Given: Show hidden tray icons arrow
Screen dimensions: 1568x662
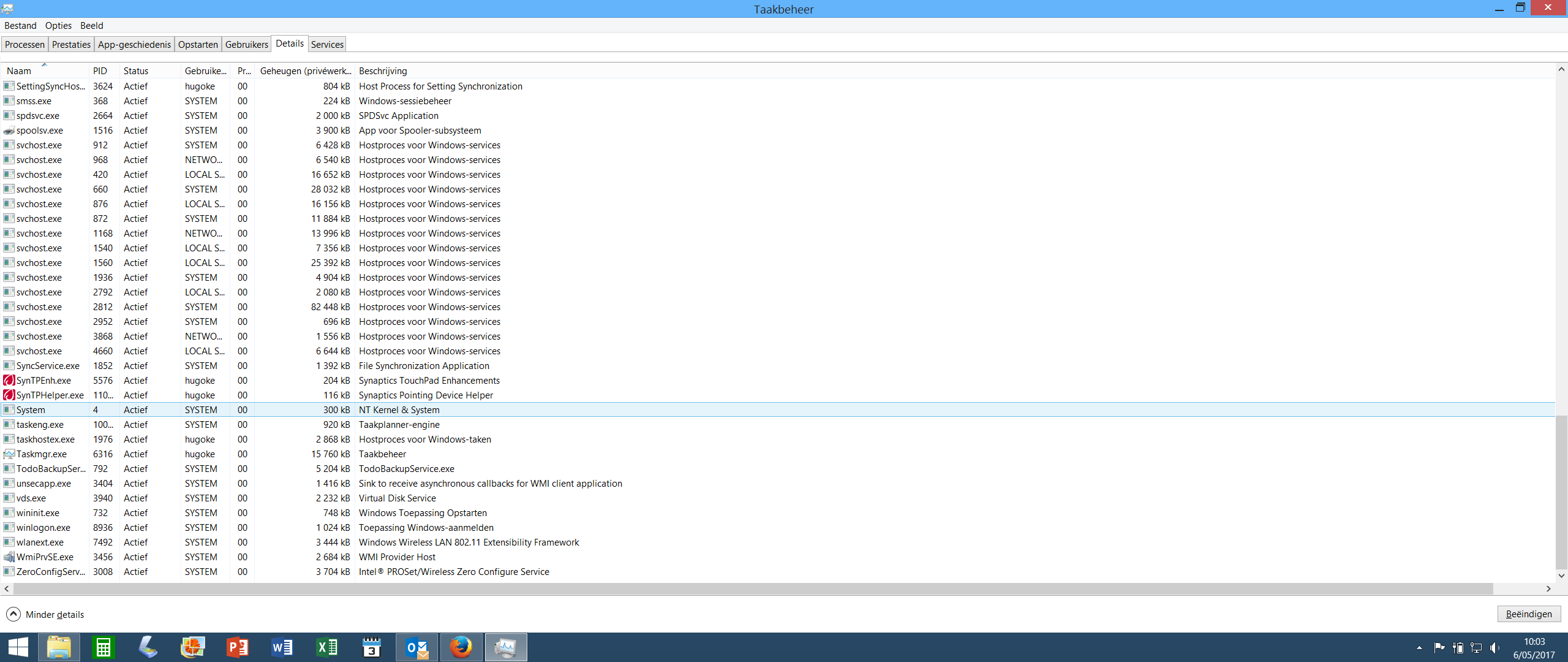Looking at the screenshot, I should tap(1419, 647).
